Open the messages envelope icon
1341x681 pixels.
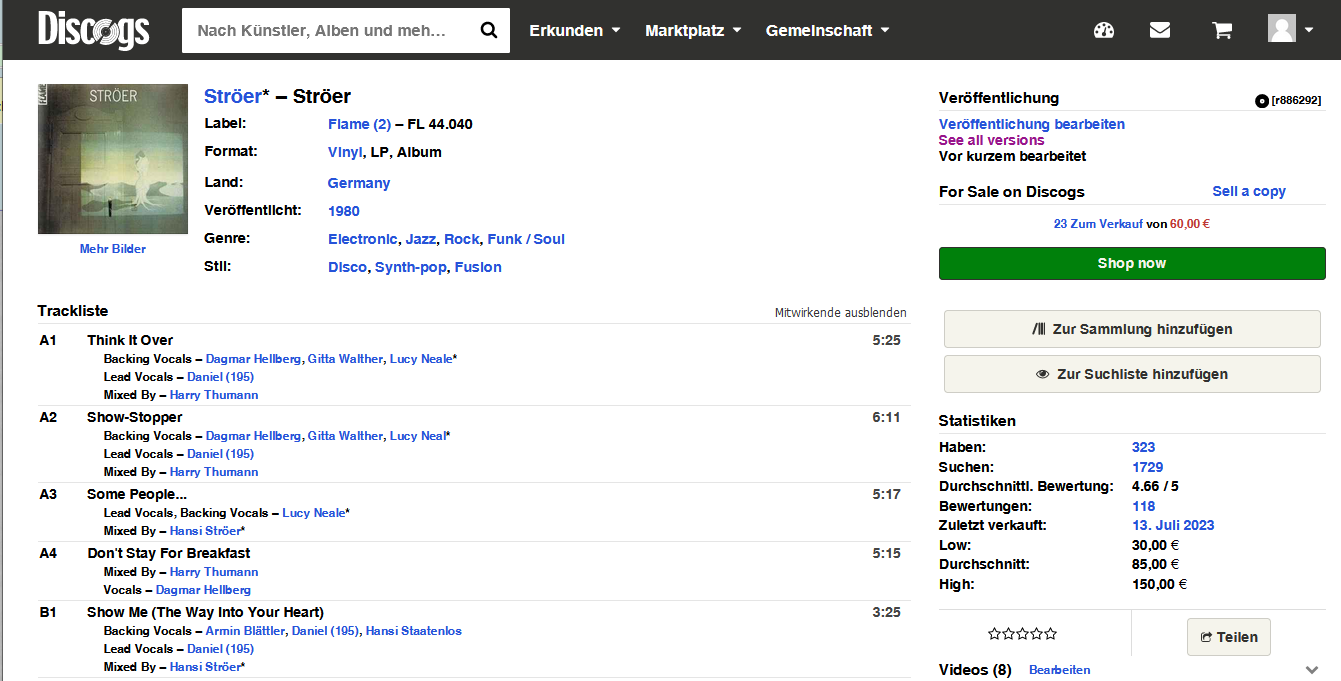pyautogui.click(x=1160, y=30)
